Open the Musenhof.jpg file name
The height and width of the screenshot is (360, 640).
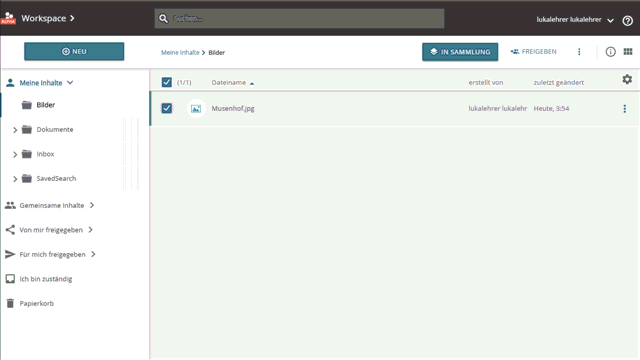[233, 109]
